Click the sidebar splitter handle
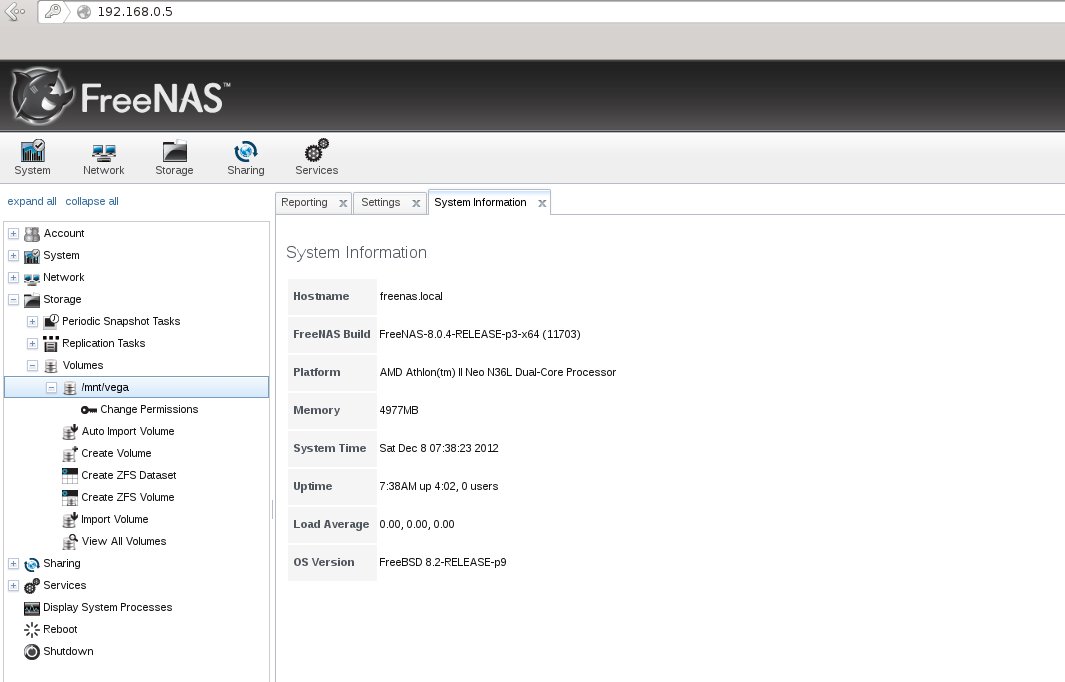 (x=272, y=509)
